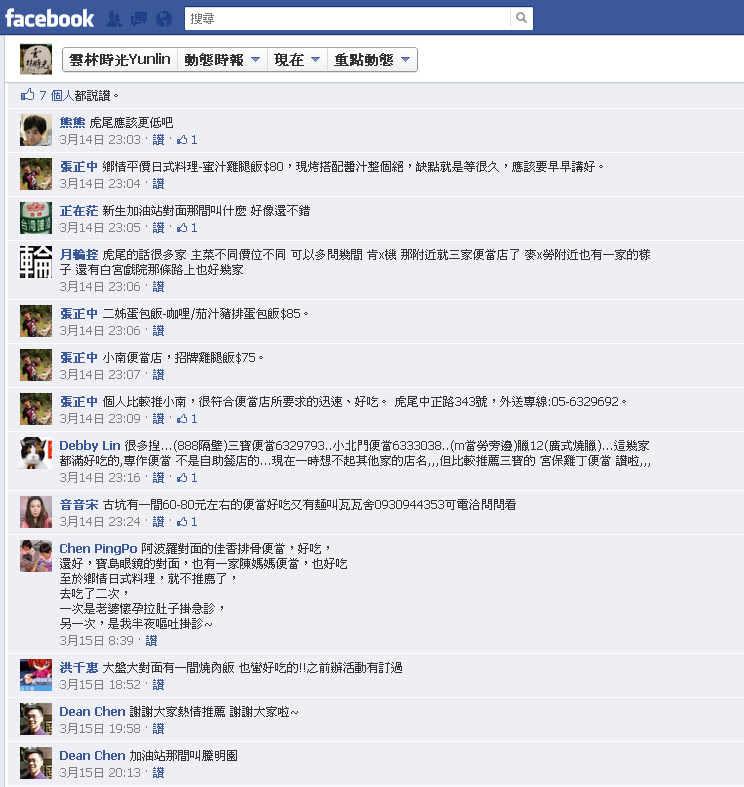This screenshot has height=787, width=744.
Task: Open 張正中's profile from 二姊蛋包飯 comment
Action: (x=79, y=314)
